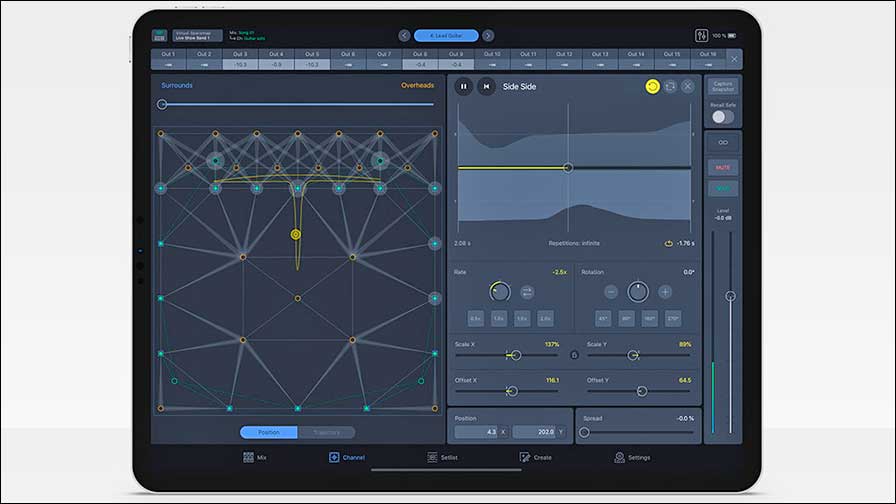This screenshot has height=504, width=896.
Task: Select output Out 16
Action: pyautogui.click(x=708, y=59)
